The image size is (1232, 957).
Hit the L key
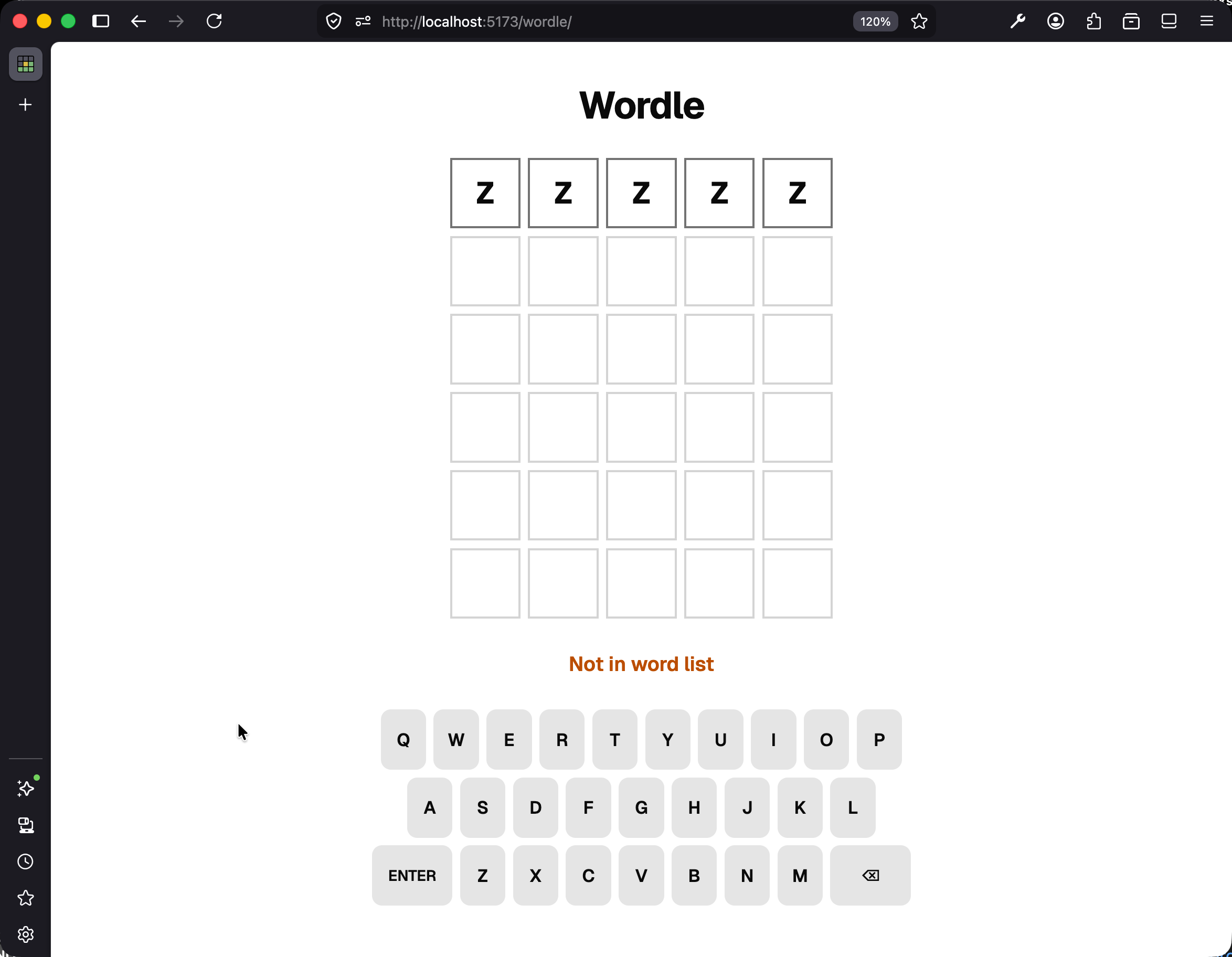(853, 807)
